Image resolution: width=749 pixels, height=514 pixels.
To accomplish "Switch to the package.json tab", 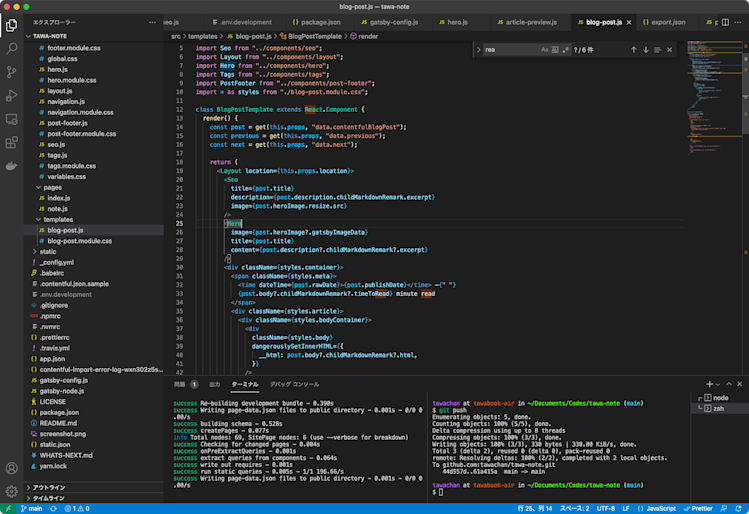I will (x=317, y=22).
